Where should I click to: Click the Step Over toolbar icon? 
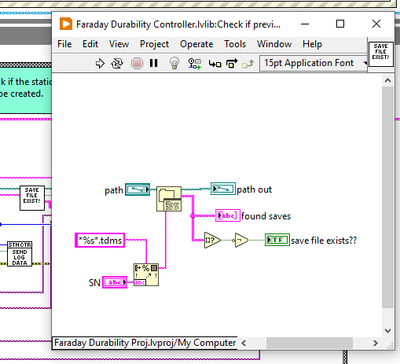click(232, 63)
